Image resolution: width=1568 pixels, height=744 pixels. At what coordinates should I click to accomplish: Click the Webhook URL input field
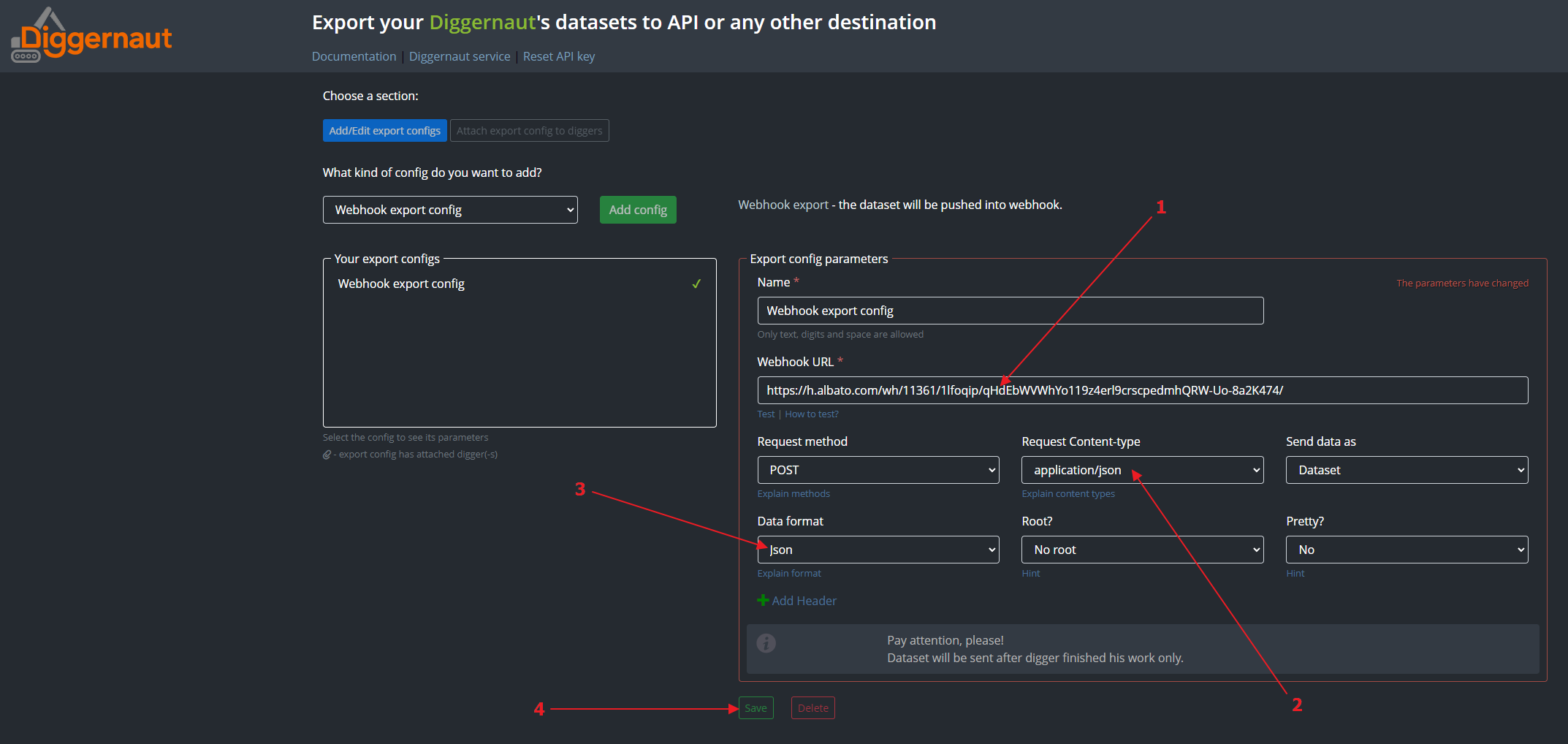point(1143,390)
